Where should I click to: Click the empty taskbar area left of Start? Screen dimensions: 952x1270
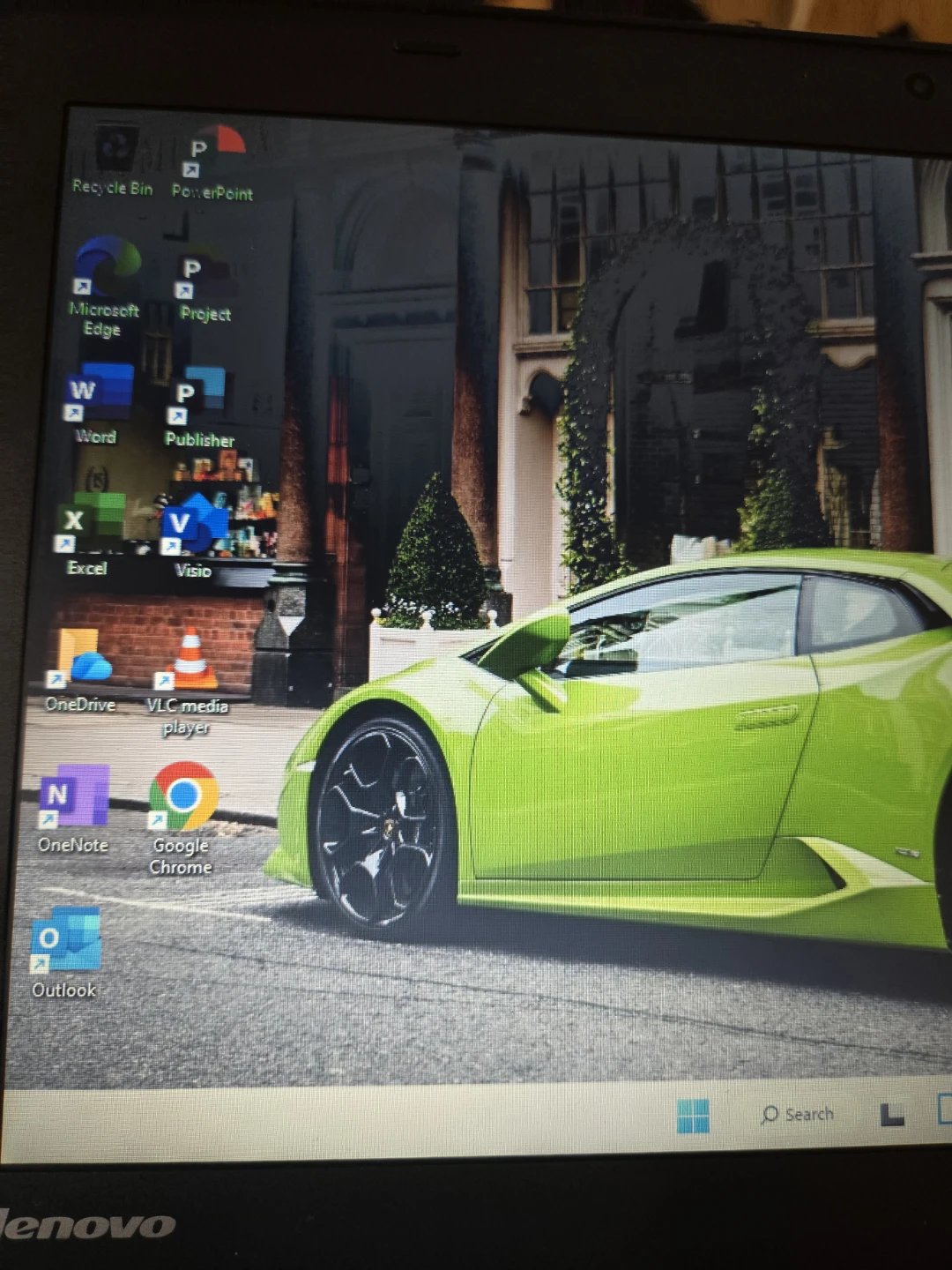click(353, 1120)
